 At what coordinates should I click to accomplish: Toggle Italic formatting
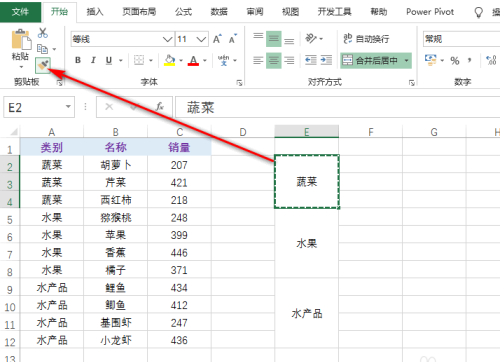click(x=93, y=60)
